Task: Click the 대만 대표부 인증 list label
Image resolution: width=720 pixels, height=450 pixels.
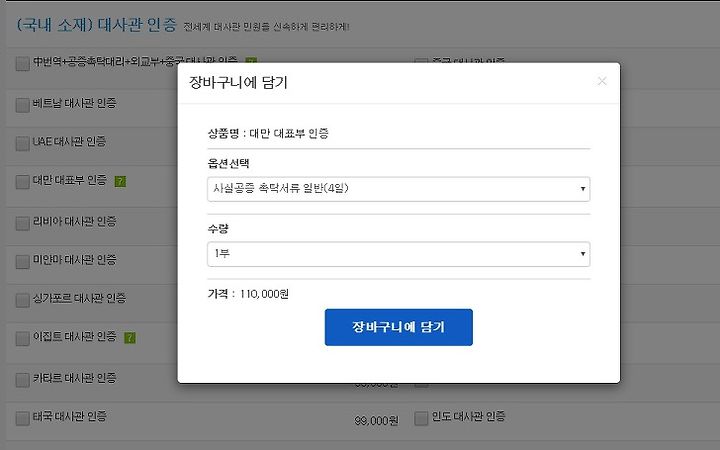Action: (x=70, y=180)
